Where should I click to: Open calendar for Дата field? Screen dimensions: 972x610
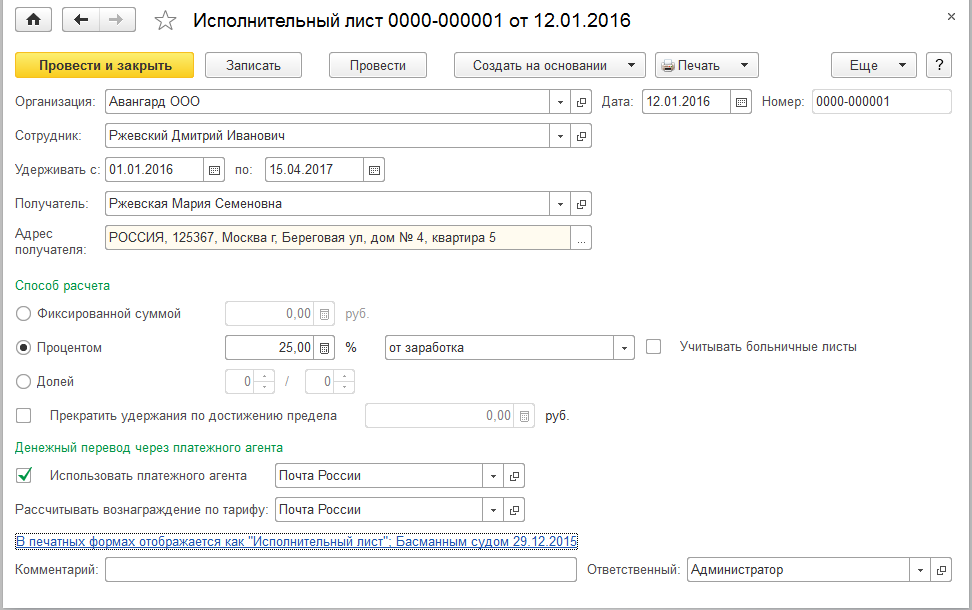[741, 102]
